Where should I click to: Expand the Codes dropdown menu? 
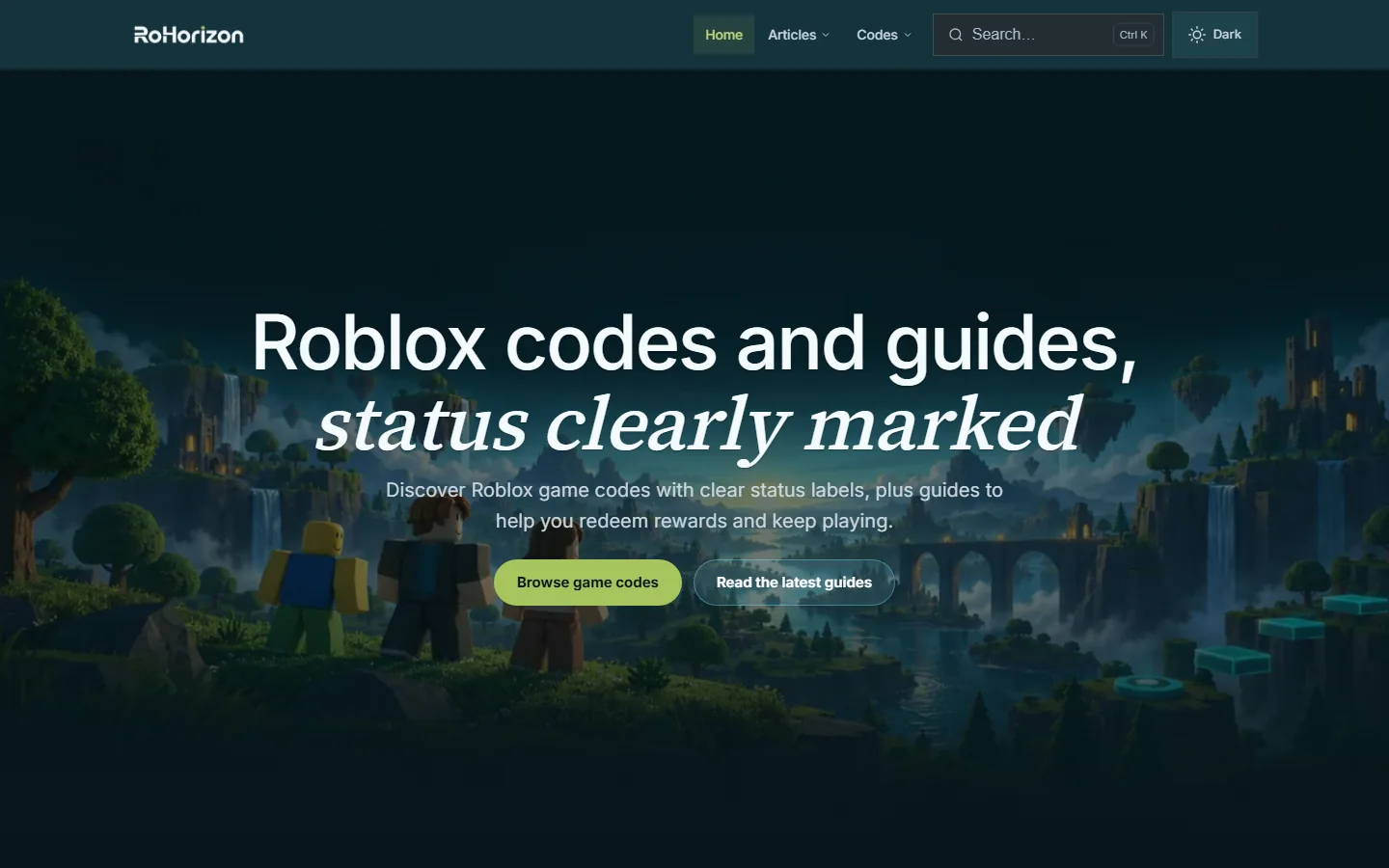[884, 35]
